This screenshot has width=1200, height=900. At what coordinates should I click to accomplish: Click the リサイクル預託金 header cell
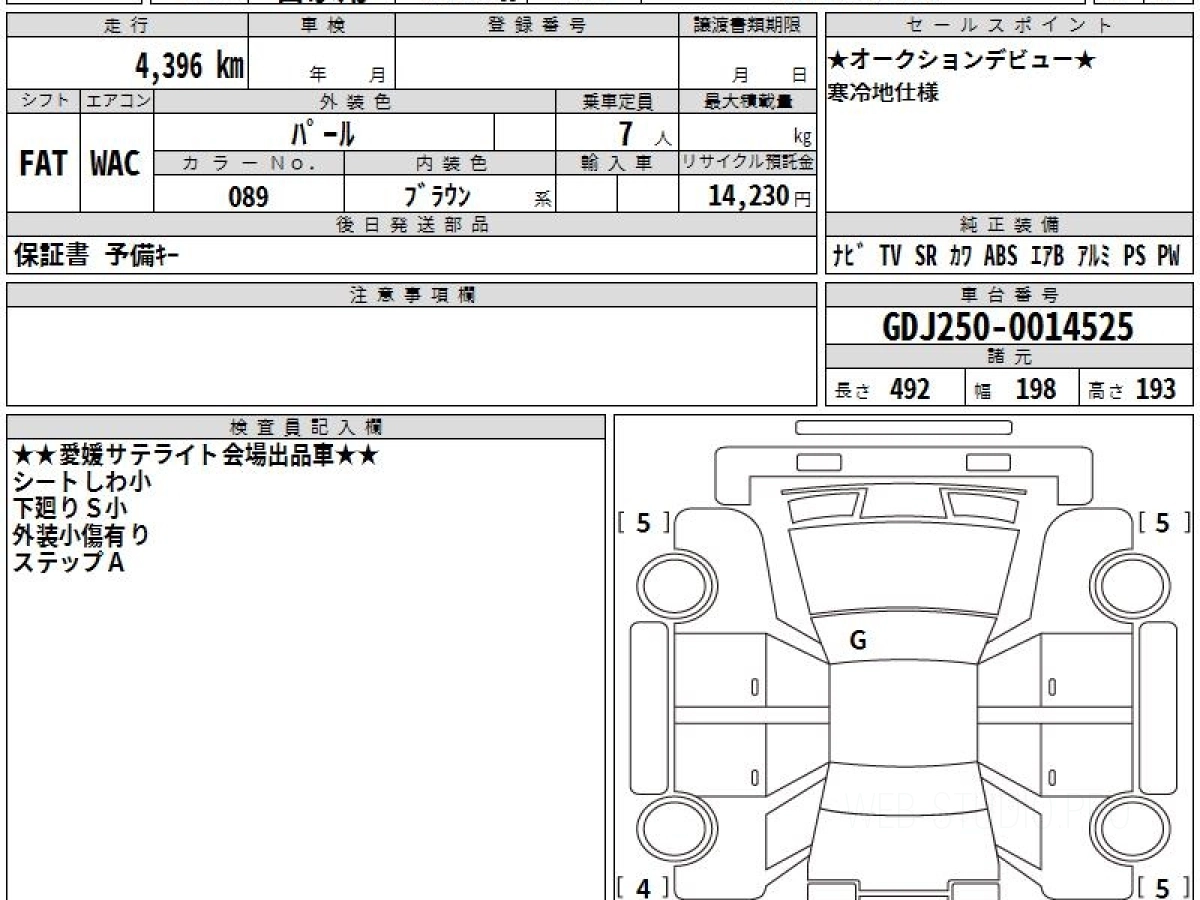[x=747, y=163]
